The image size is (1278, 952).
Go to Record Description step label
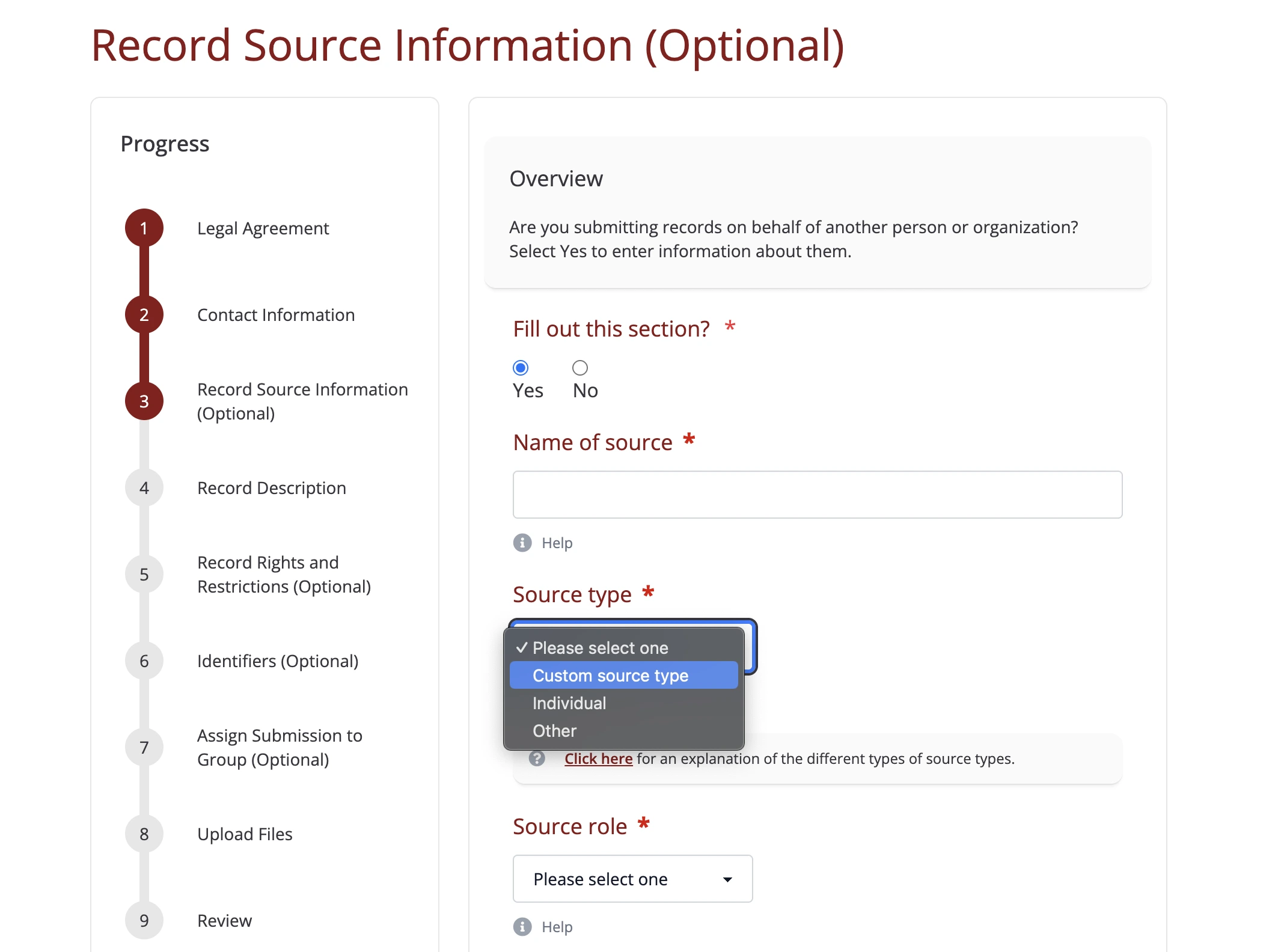click(272, 488)
